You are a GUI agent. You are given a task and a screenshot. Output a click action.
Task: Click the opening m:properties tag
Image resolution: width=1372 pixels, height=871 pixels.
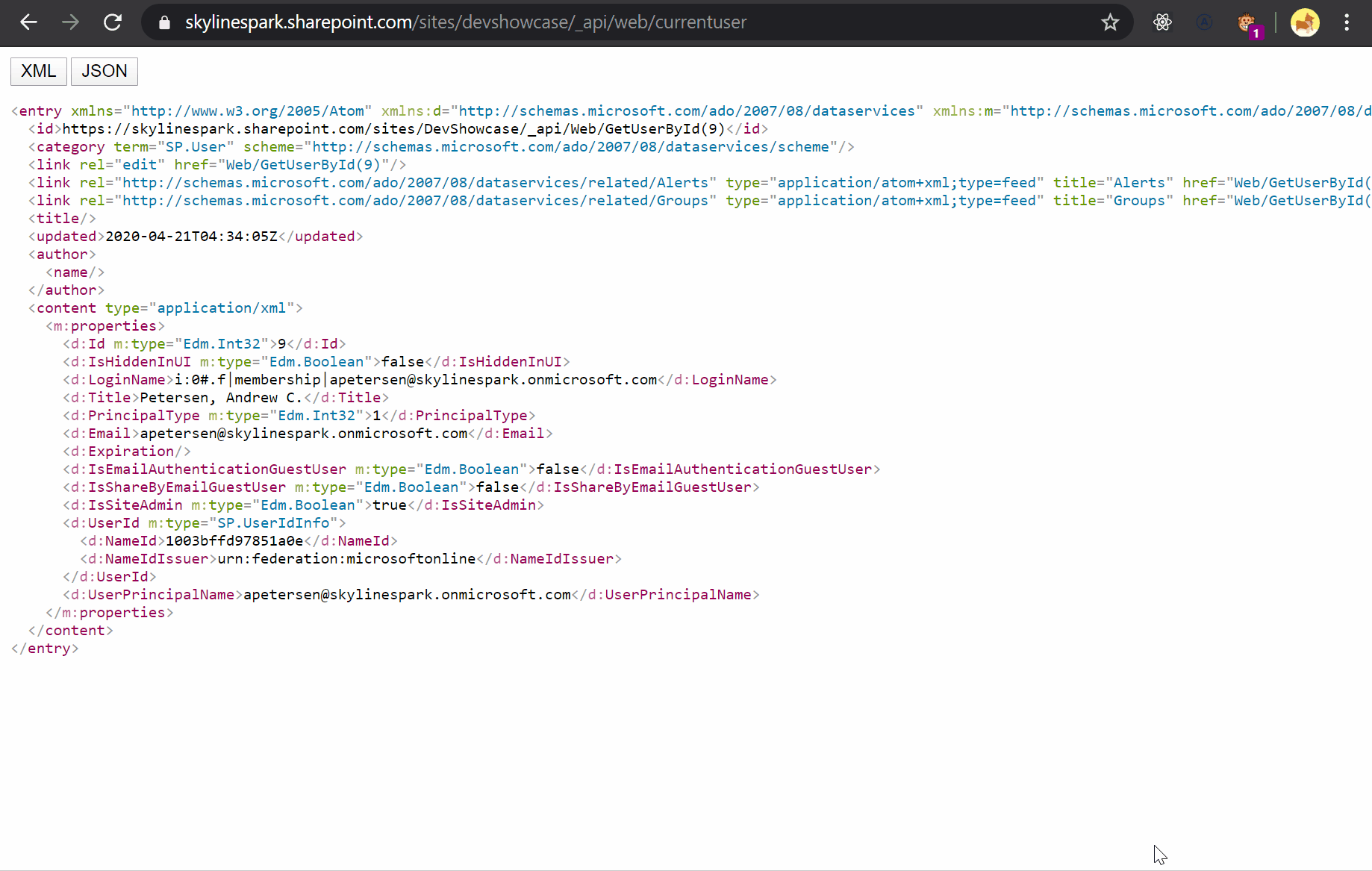tap(105, 326)
